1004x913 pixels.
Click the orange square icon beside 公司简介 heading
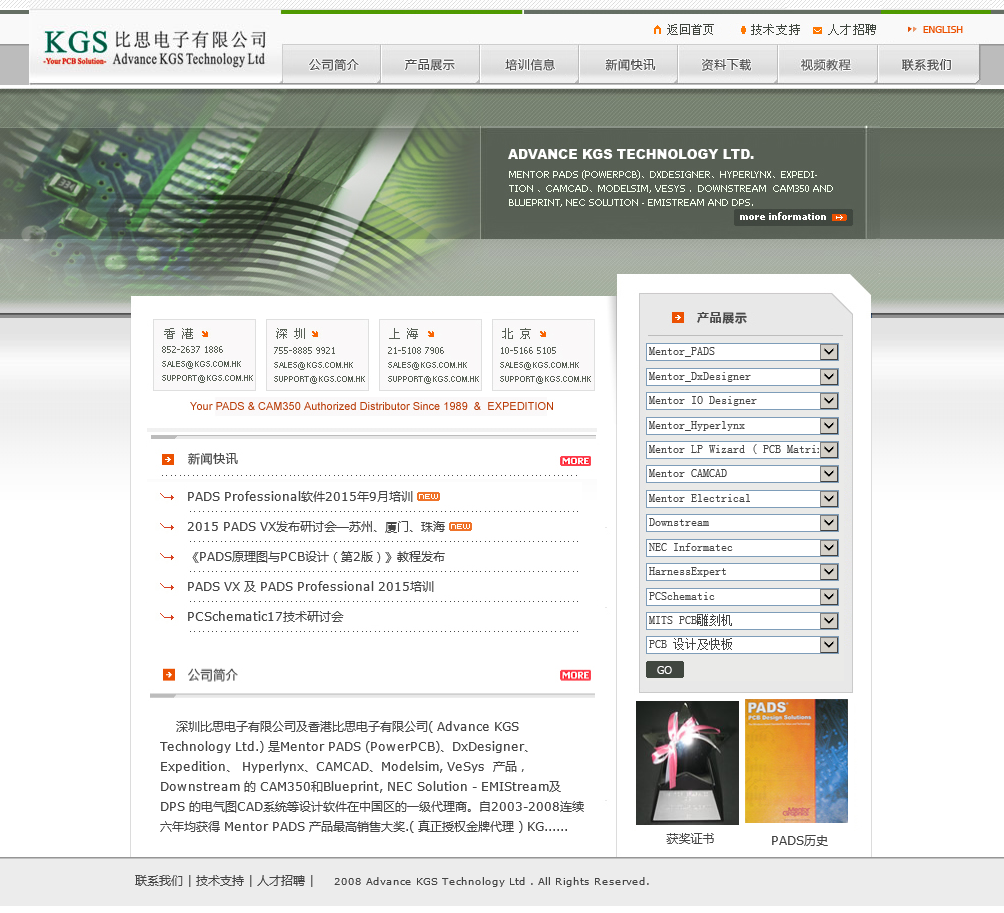tap(168, 674)
